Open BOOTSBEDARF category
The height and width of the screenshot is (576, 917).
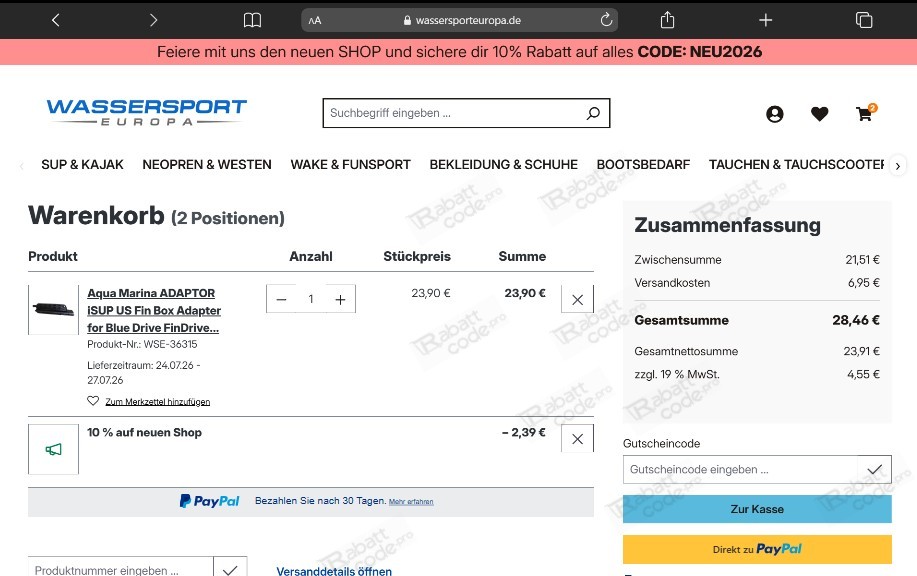click(643, 165)
